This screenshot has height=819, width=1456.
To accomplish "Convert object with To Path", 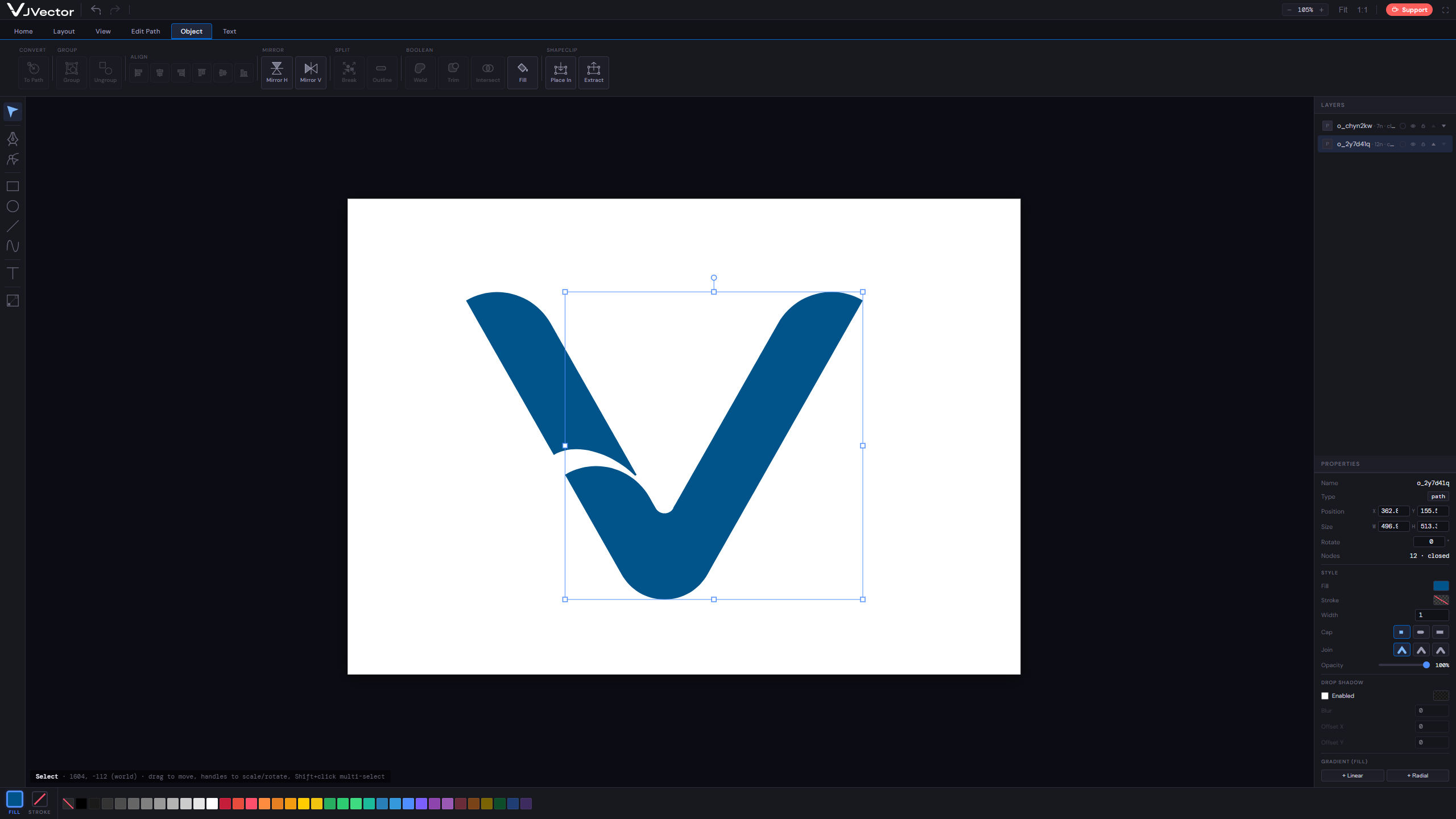I will (34, 72).
